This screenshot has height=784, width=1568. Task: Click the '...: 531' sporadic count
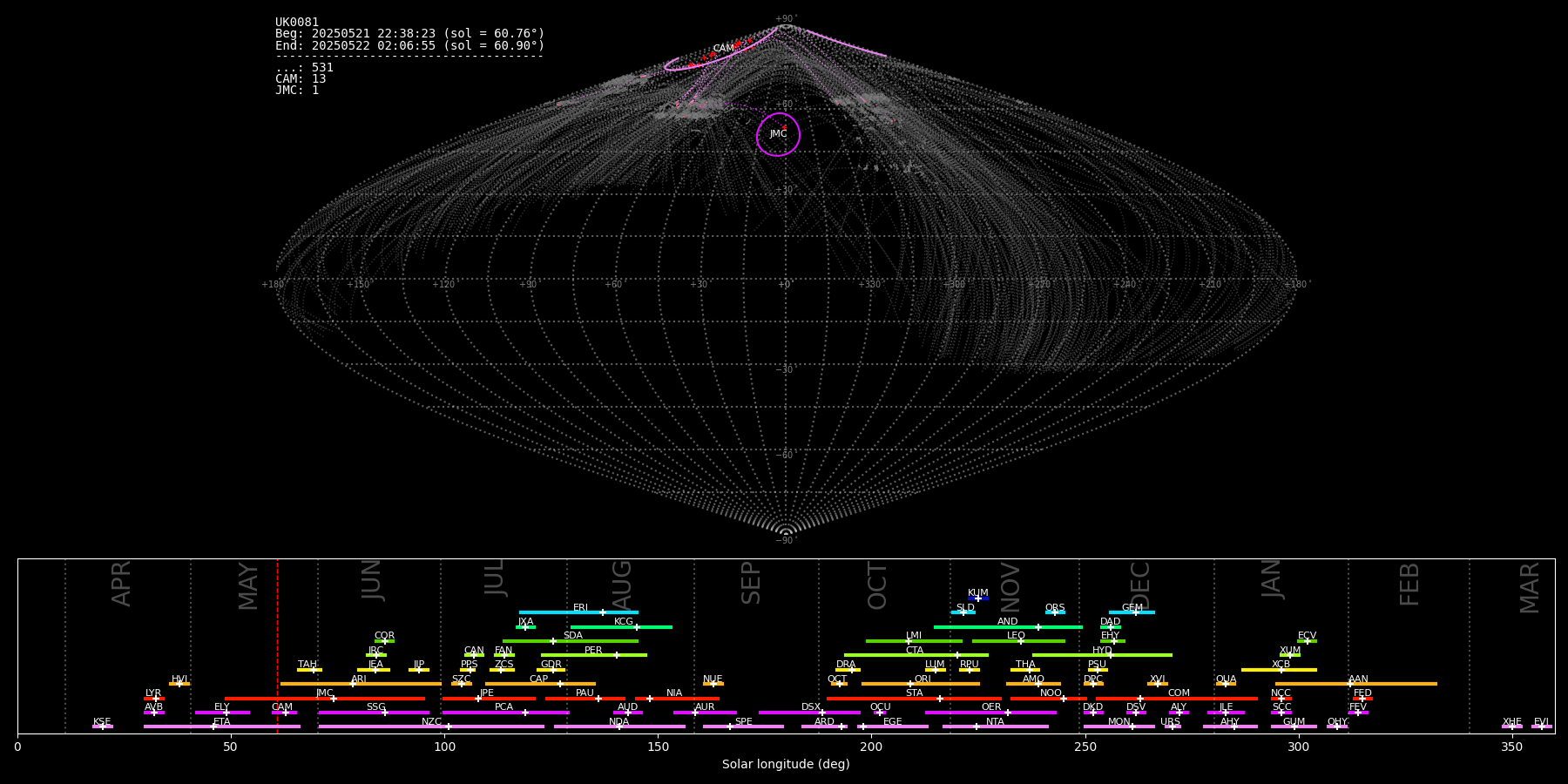tap(304, 67)
